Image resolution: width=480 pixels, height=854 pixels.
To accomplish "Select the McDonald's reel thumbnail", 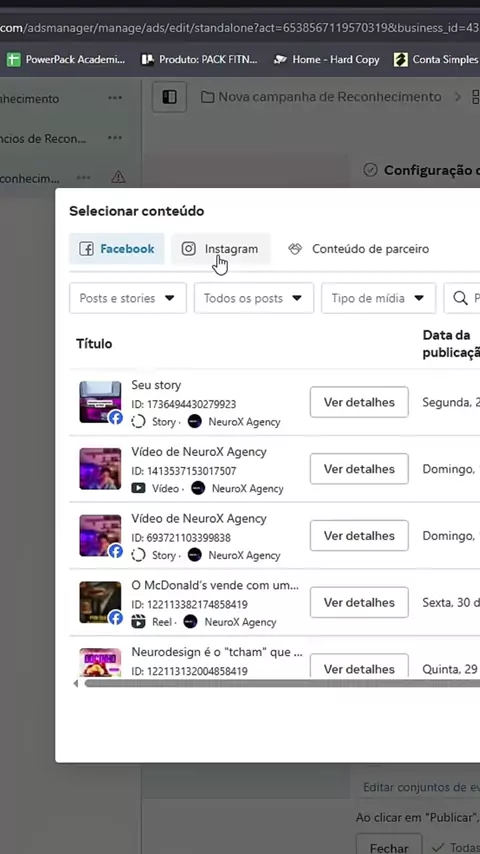I will coord(100,602).
